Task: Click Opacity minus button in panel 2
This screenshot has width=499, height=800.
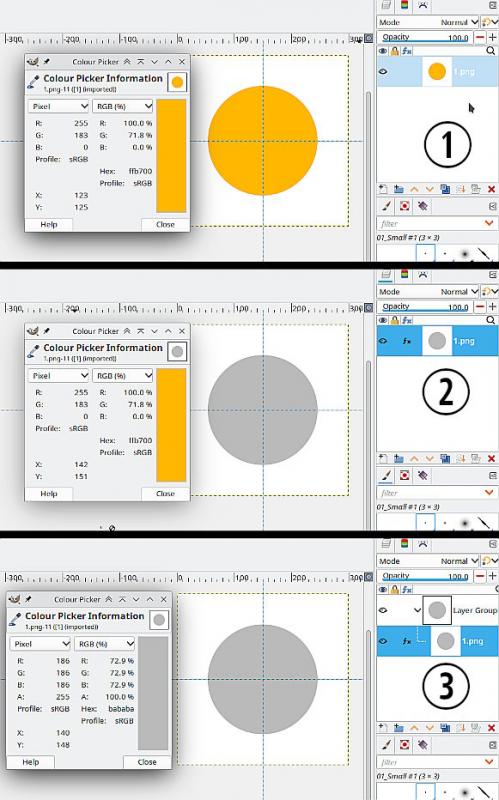Action: pyautogui.click(x=480, y=307)
